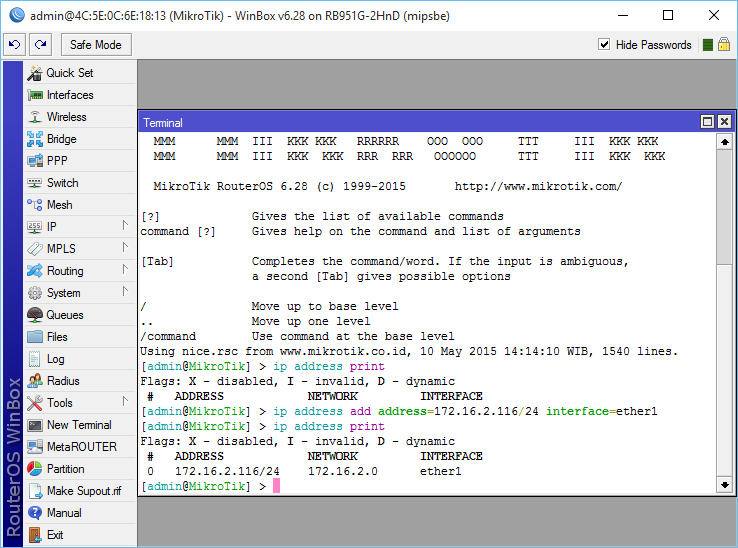
Task: Click the terminal vertical scrollbar thumb
Action: [x=725, y=207]
